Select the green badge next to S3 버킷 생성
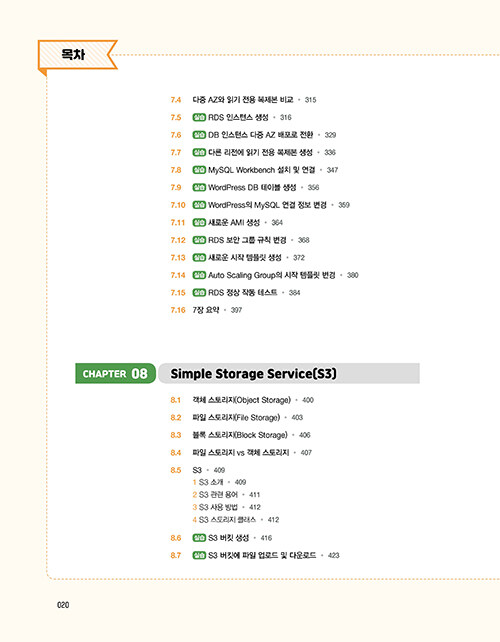This screenshot has height=642, width=500. (199, 538)
